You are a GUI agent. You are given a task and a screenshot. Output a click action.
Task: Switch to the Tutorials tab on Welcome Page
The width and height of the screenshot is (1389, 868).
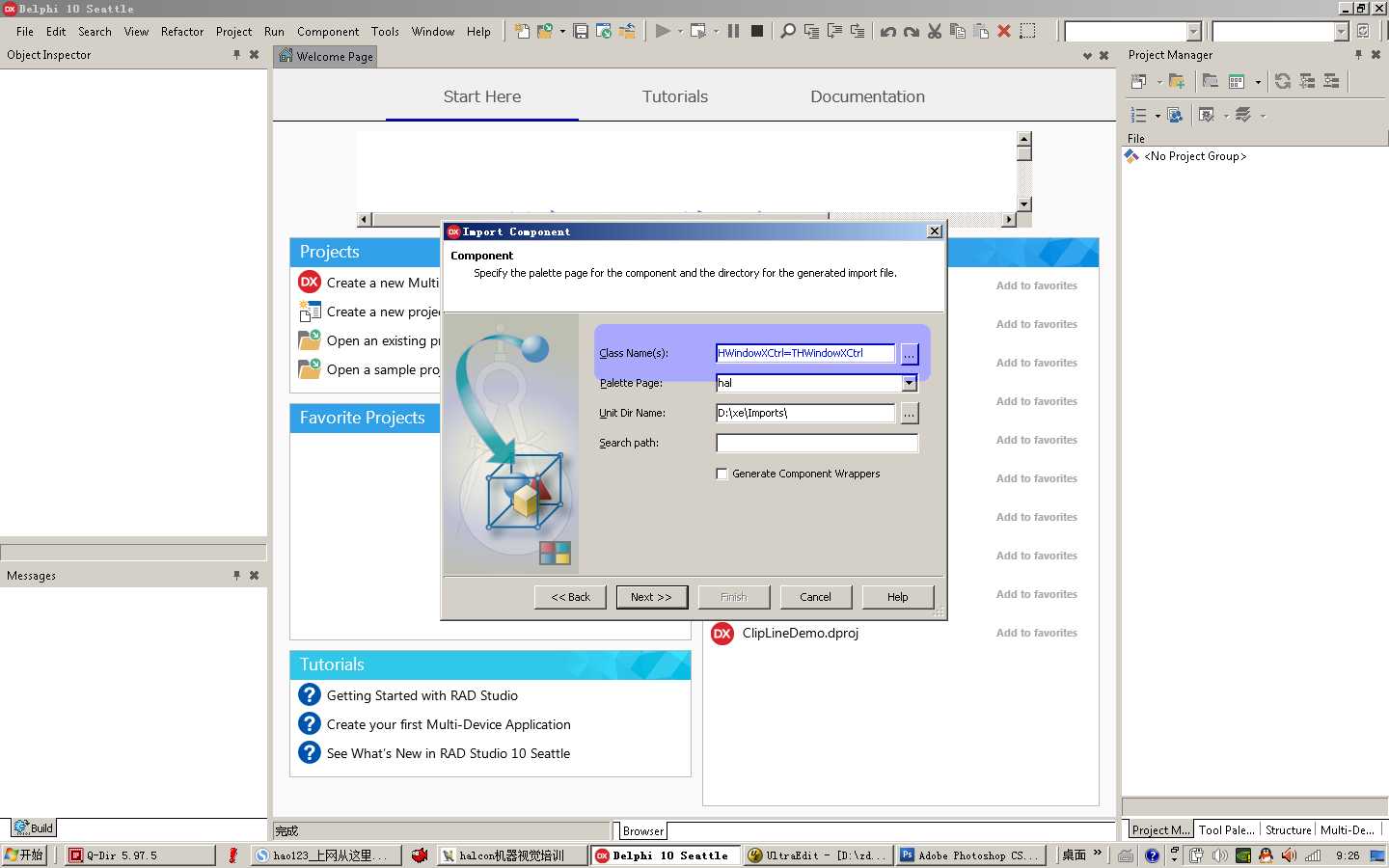click(x=675, y=96)
